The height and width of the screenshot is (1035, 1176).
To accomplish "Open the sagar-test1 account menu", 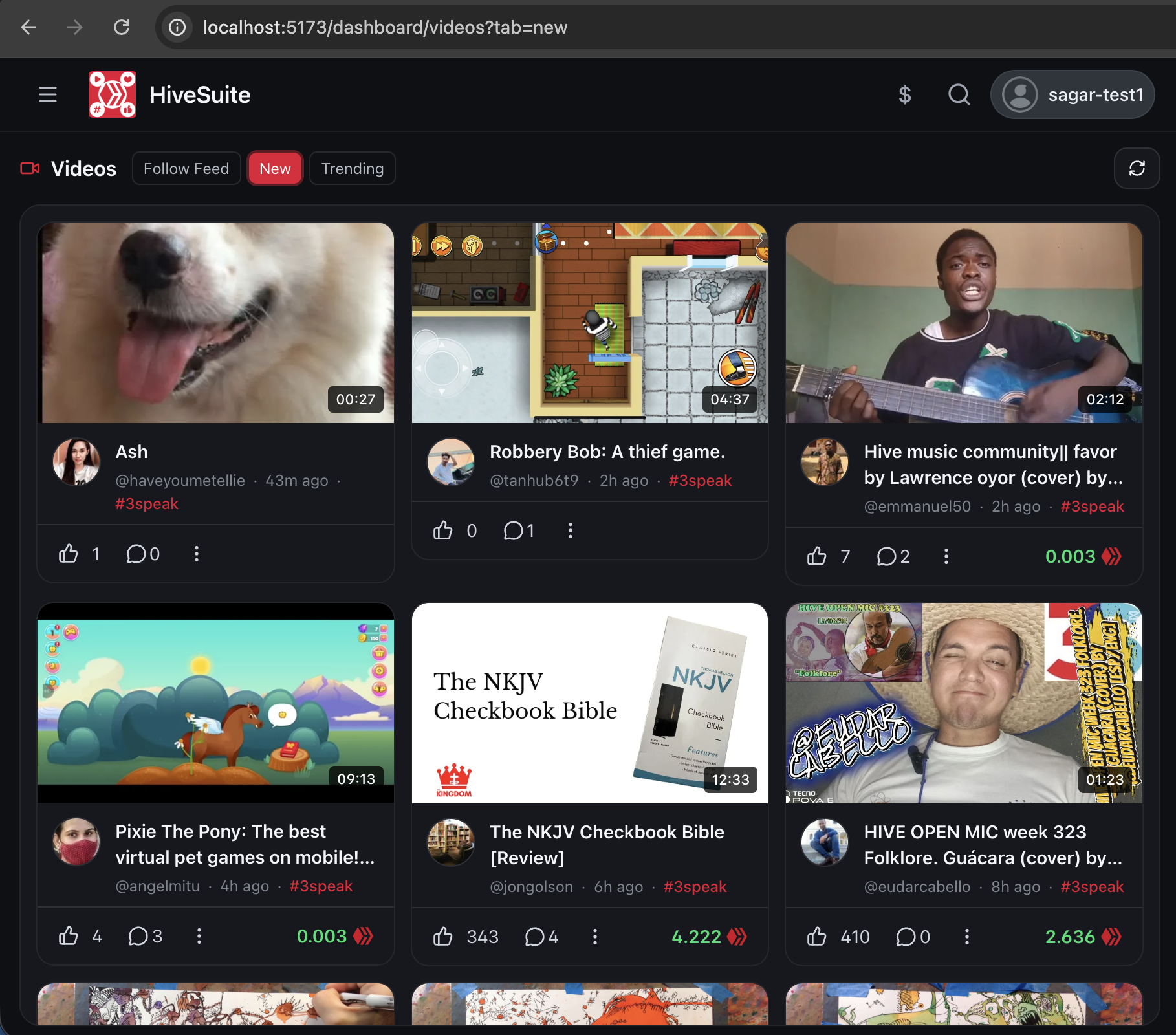I will pos(1073,94).
